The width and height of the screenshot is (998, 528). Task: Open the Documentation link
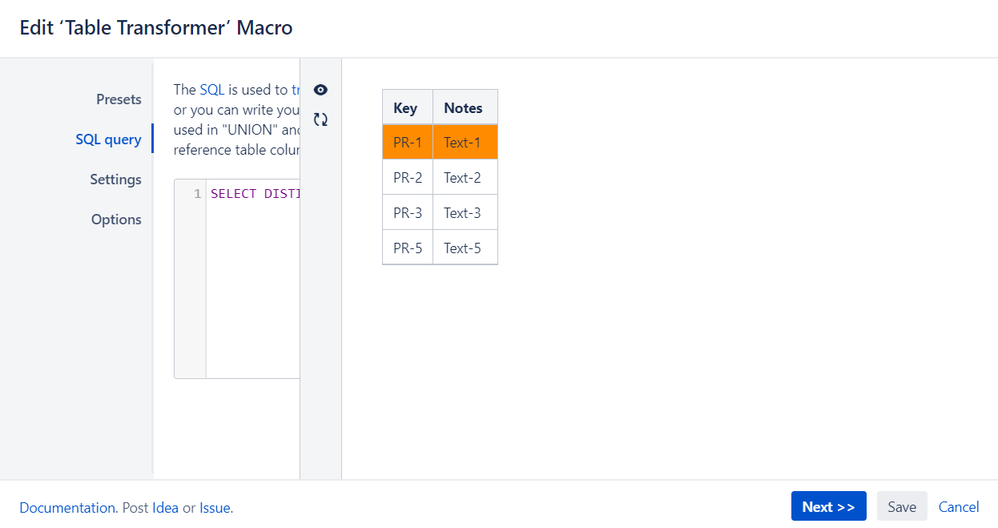click(x=67, y=508)
